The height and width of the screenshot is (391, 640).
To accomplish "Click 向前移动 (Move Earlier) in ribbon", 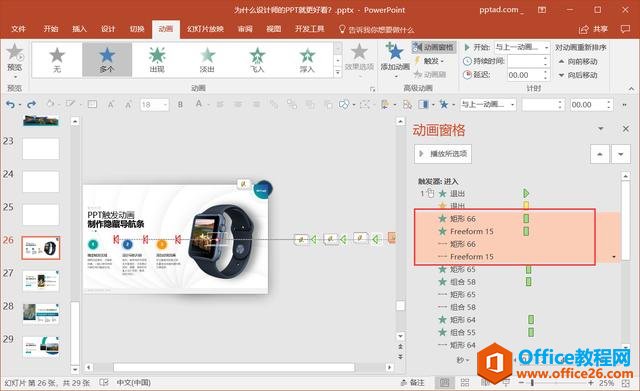I will coord(578,61).
